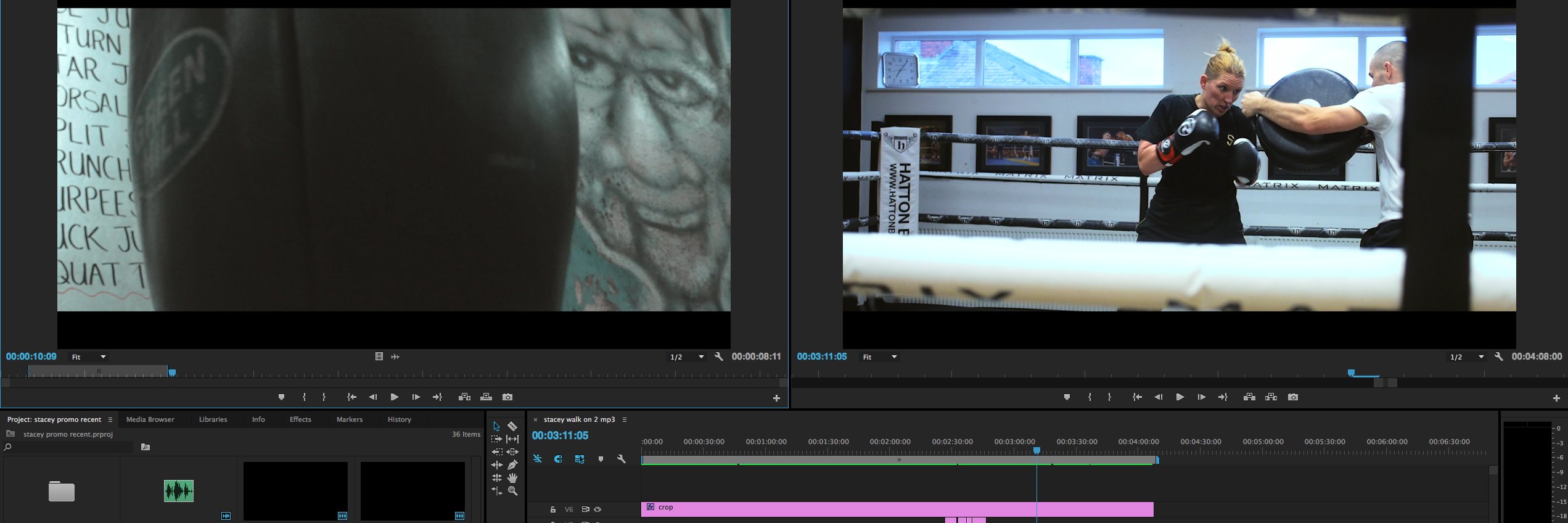Mark In point in the Source Monitor

tap(304, 397)
